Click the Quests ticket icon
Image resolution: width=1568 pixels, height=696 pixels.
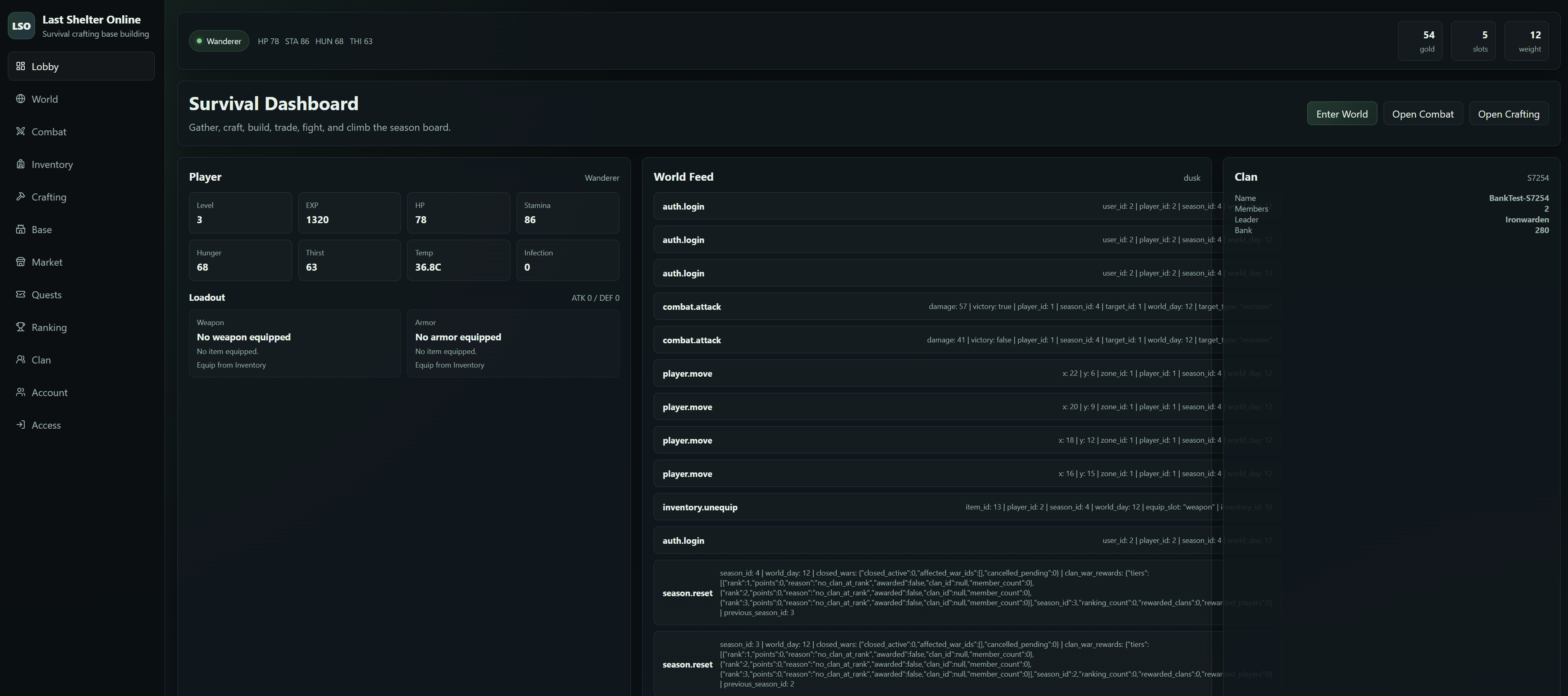tap(21, 295)
